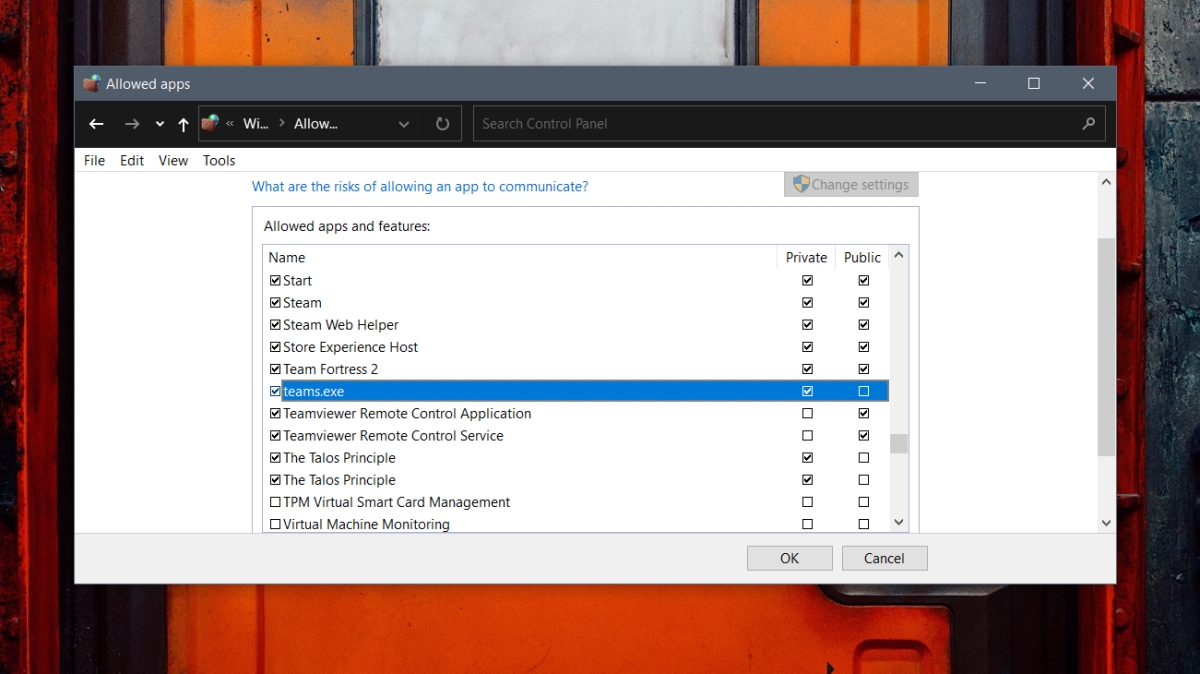Select Teamviewer Remote Control Application row

(x=576, y=413)
